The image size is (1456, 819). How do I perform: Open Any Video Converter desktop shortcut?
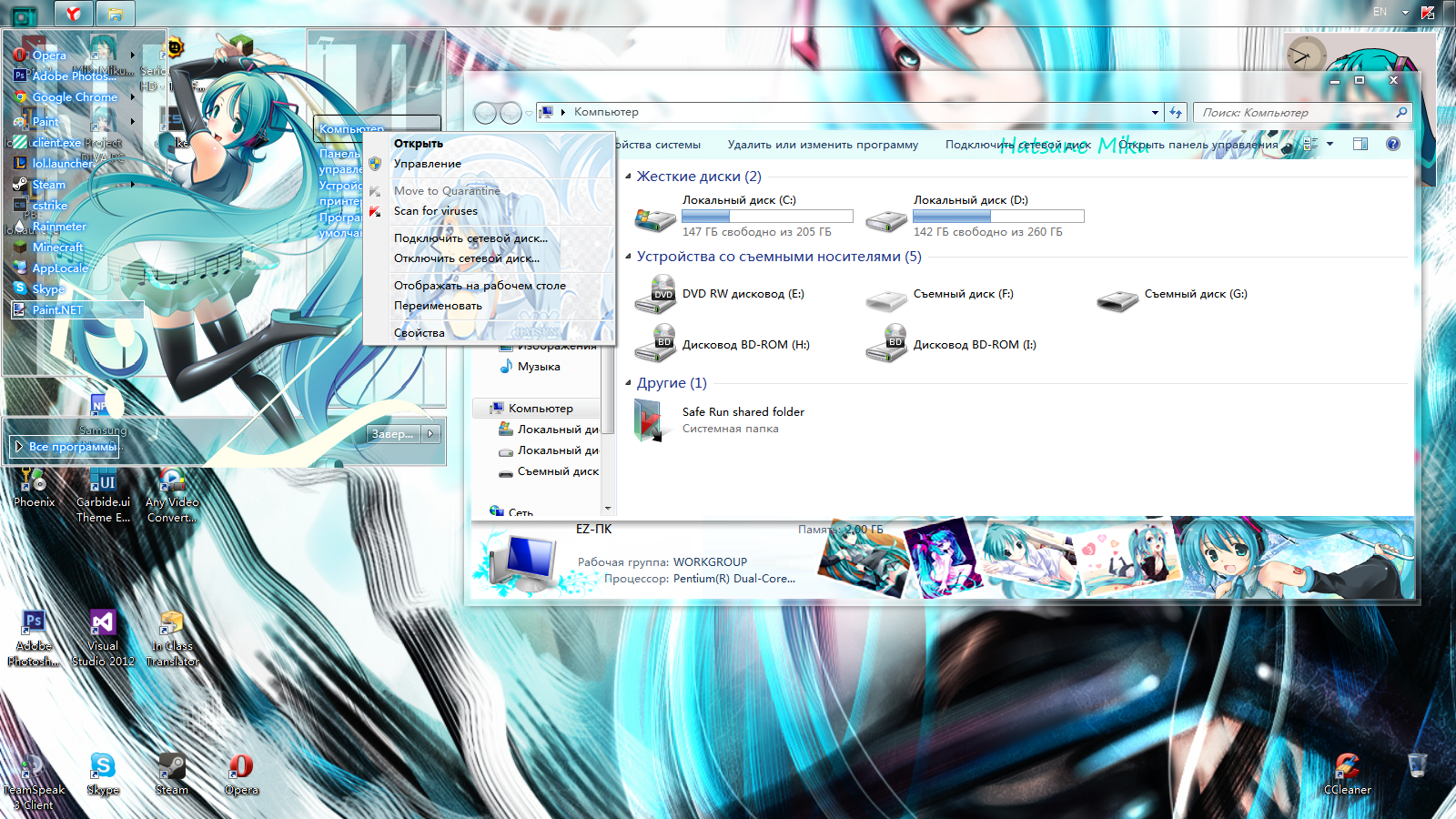[172, 495]
